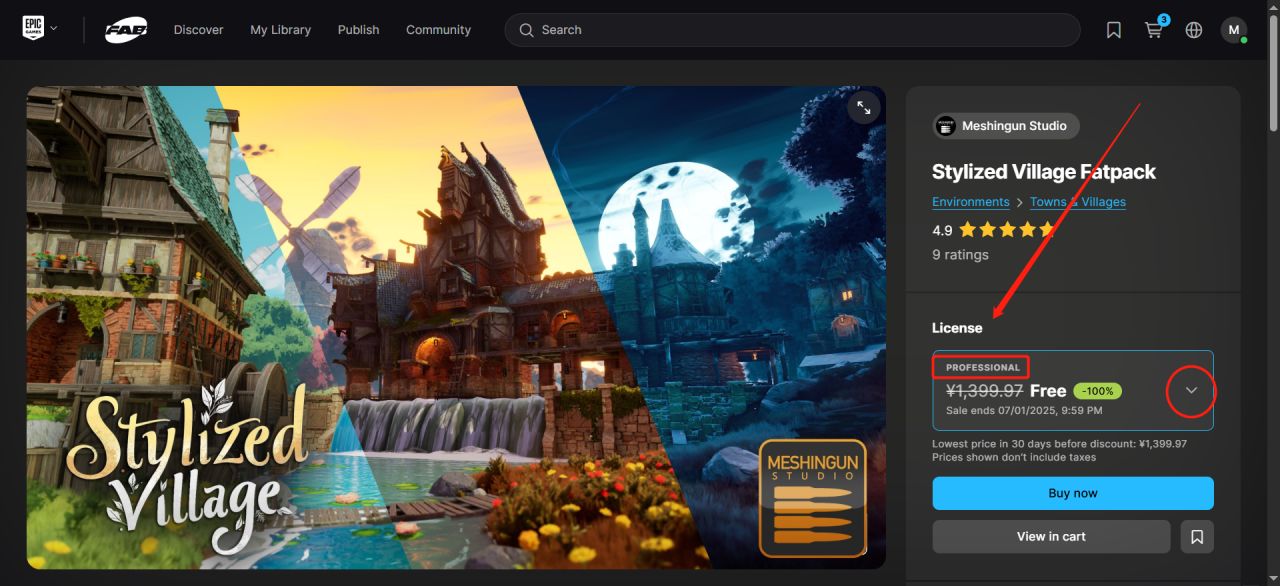Go to Fab home via logo
Image resolution: width=1280 pixels, height=586 pixels.
[126, 30]
